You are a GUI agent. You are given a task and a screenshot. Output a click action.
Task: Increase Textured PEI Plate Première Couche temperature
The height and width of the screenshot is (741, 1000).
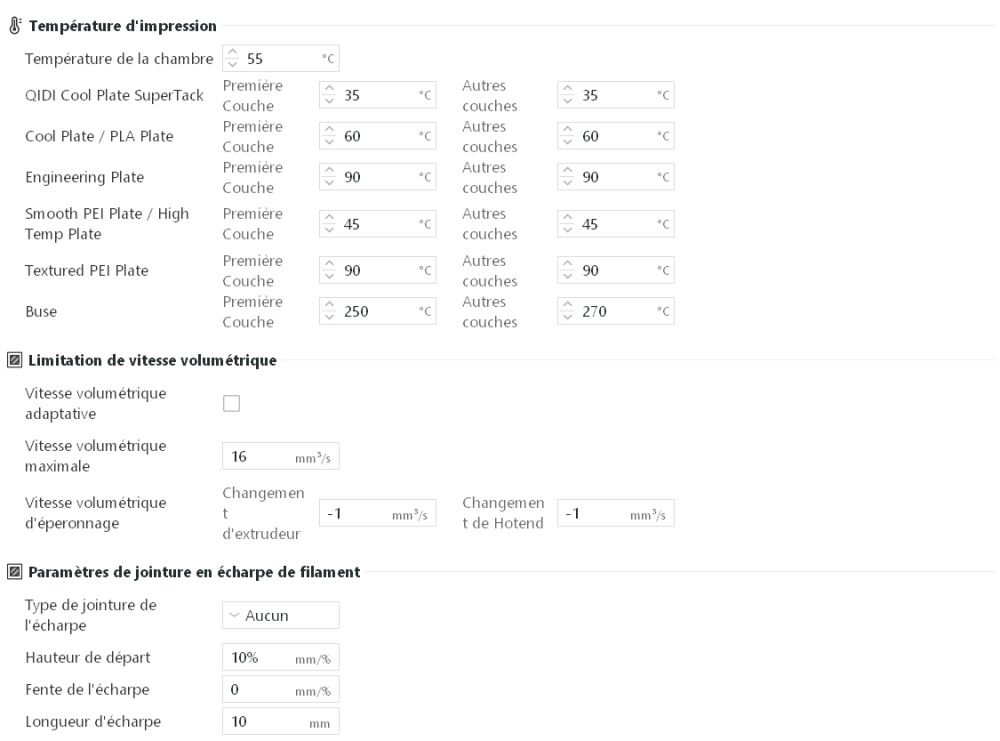327,265
